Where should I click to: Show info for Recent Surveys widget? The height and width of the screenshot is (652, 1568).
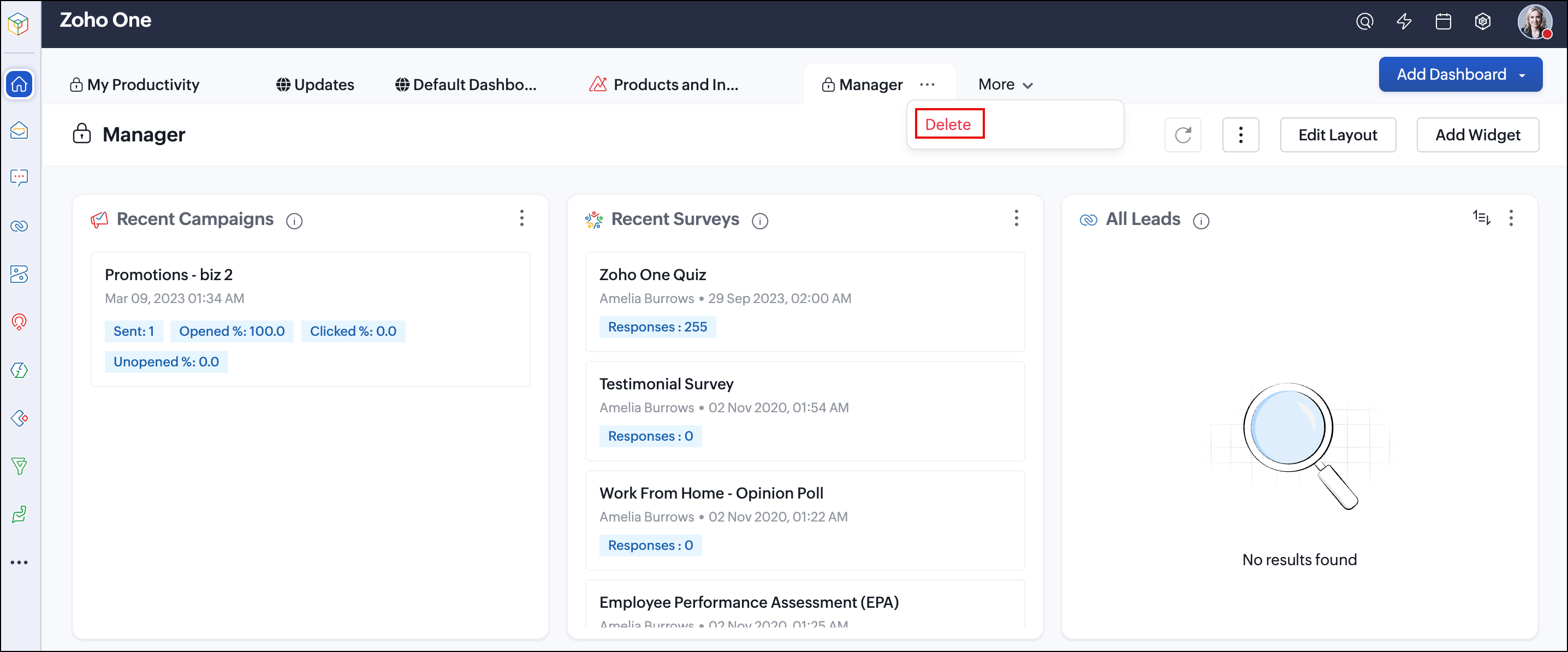click(x=759, y=221)
